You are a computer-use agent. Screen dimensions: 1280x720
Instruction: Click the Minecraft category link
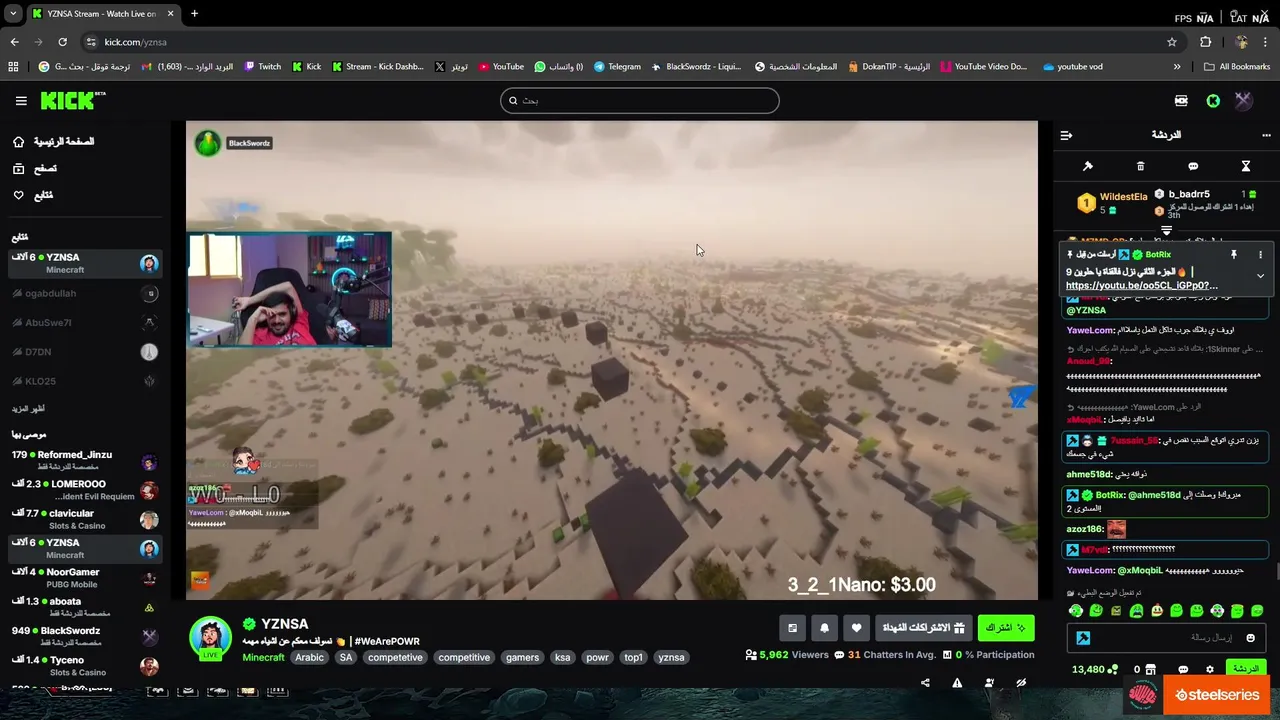pos(263,657)
